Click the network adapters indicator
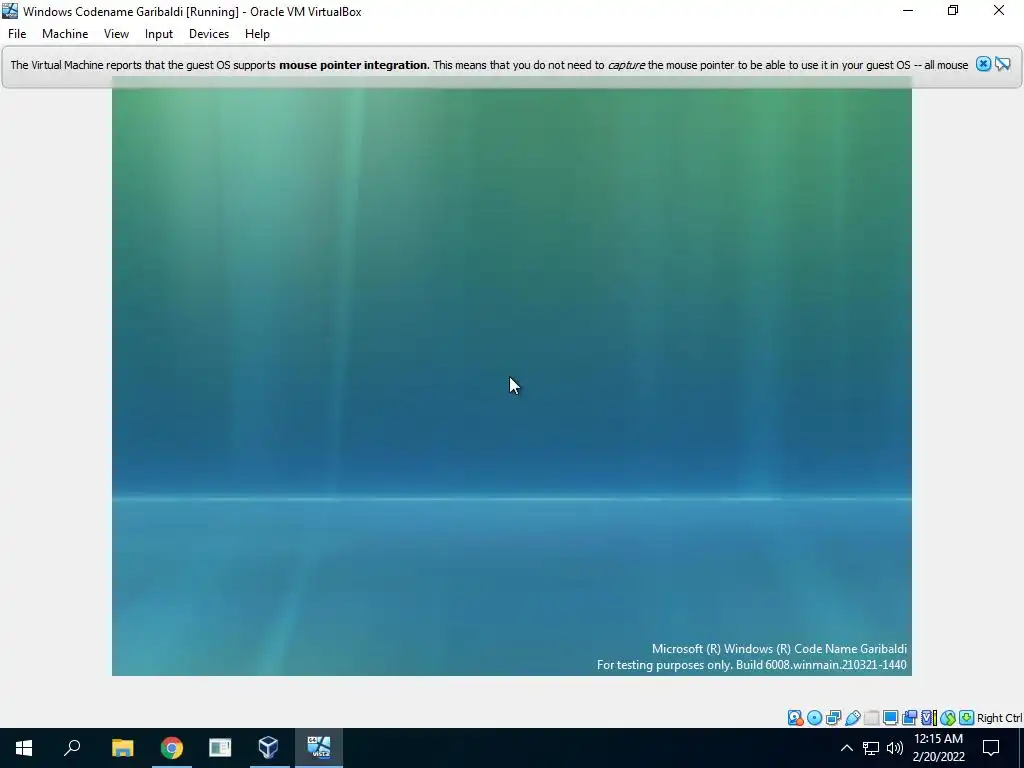The image size is (1024, 768). pyautogui.click(x=833, y=718)
